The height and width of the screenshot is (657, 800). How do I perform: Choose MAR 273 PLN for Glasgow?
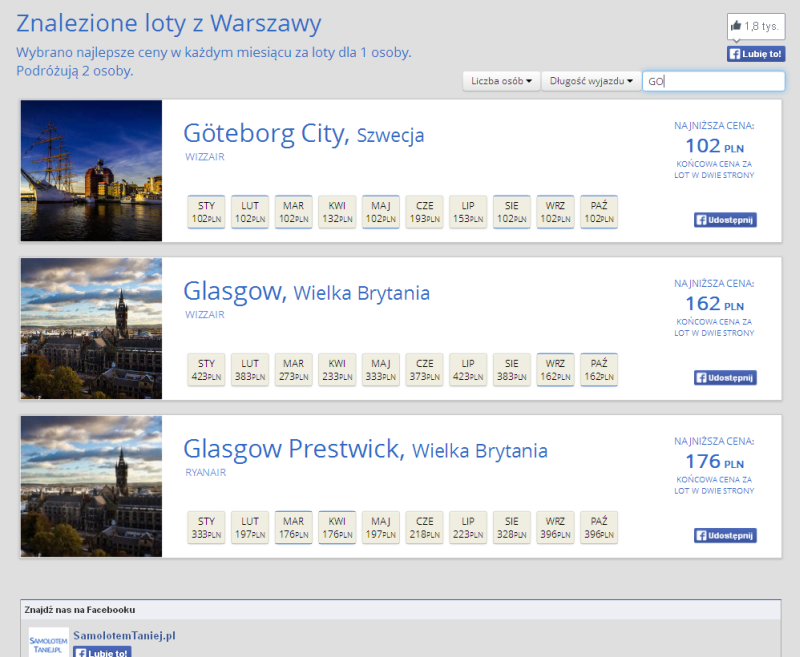(293, 370)
